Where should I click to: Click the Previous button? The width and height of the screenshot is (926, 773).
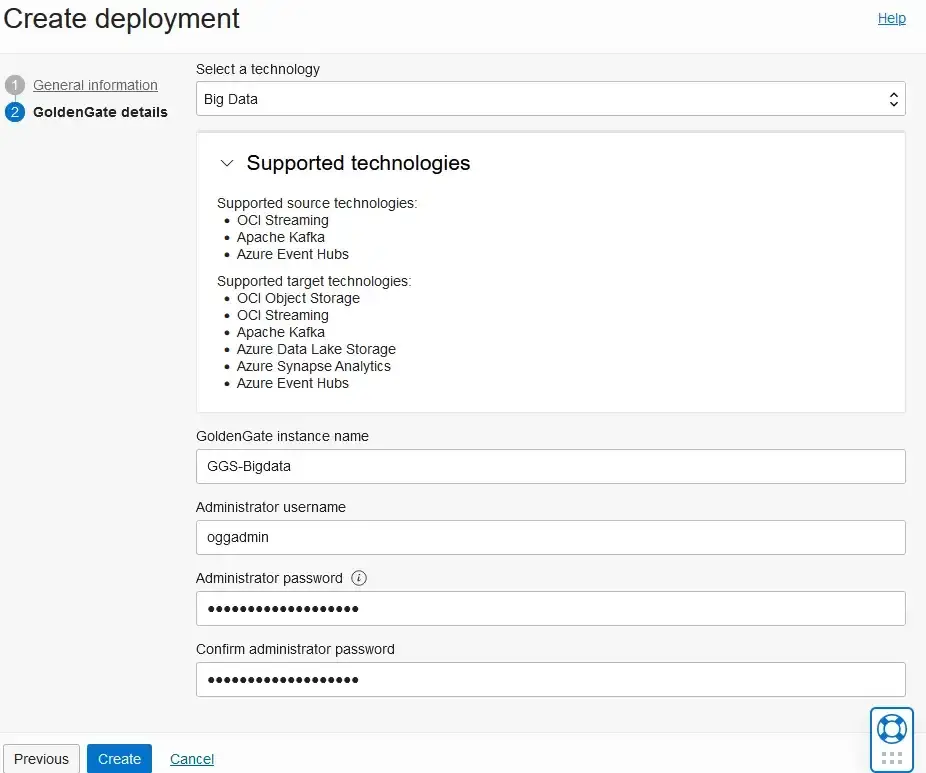pyautogui.click(x=41, y=758)
